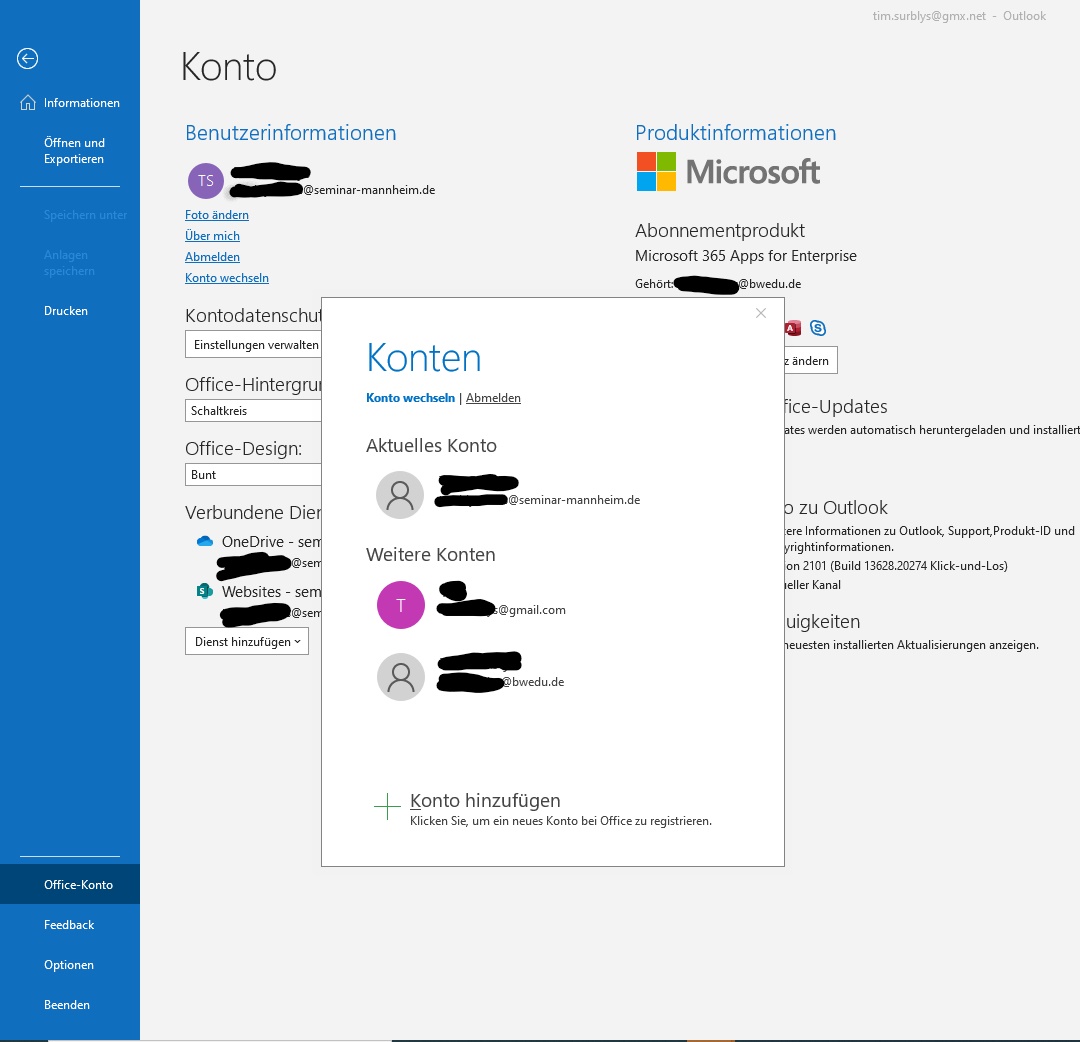This screenshot has height=1042, width=1080.
Task: Click the Microsoft 365 Apps for Enterprise text
Action: click(746, 256)
